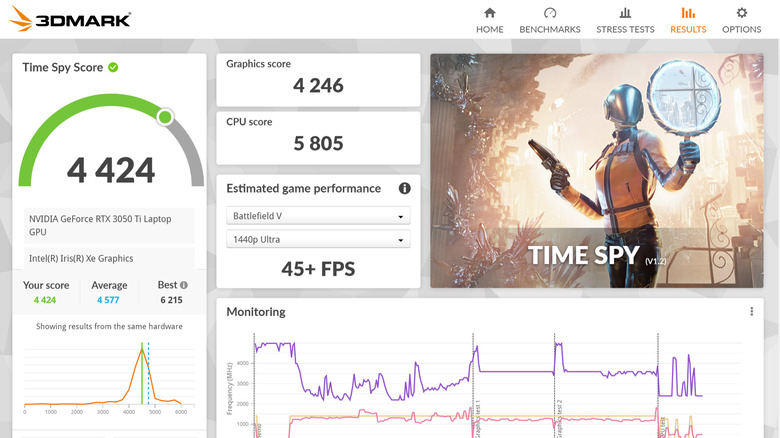Click the Graphics score value 4 246
780x438 pixels.
(318, 85)
